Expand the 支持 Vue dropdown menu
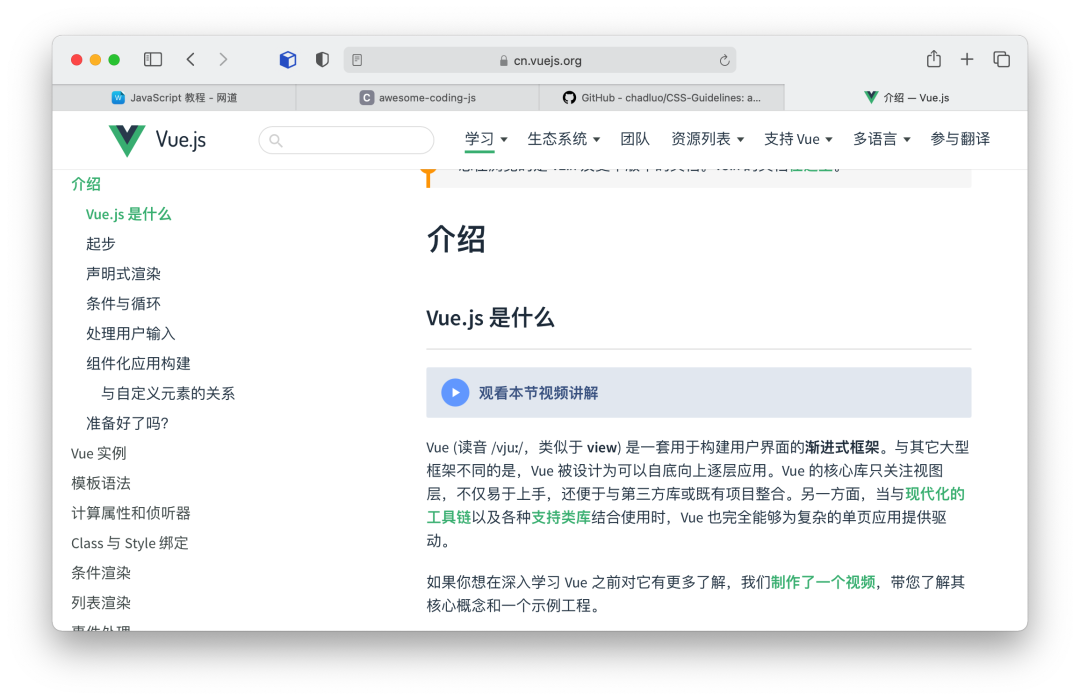The height and width of the screenshot is (700, 1080). coord(798,139)
